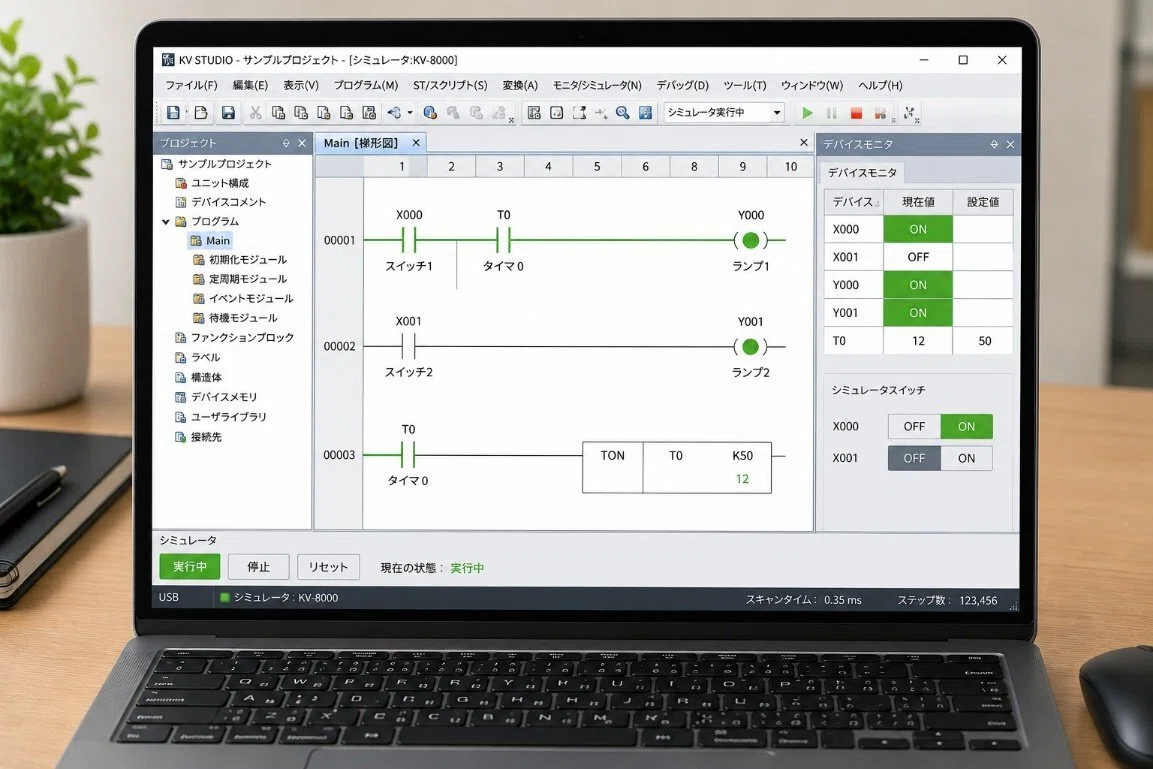The width and height of the screenshot is (1153, 769).
Task: Click the scissors cut icon
Action: [x=255, y=112]
